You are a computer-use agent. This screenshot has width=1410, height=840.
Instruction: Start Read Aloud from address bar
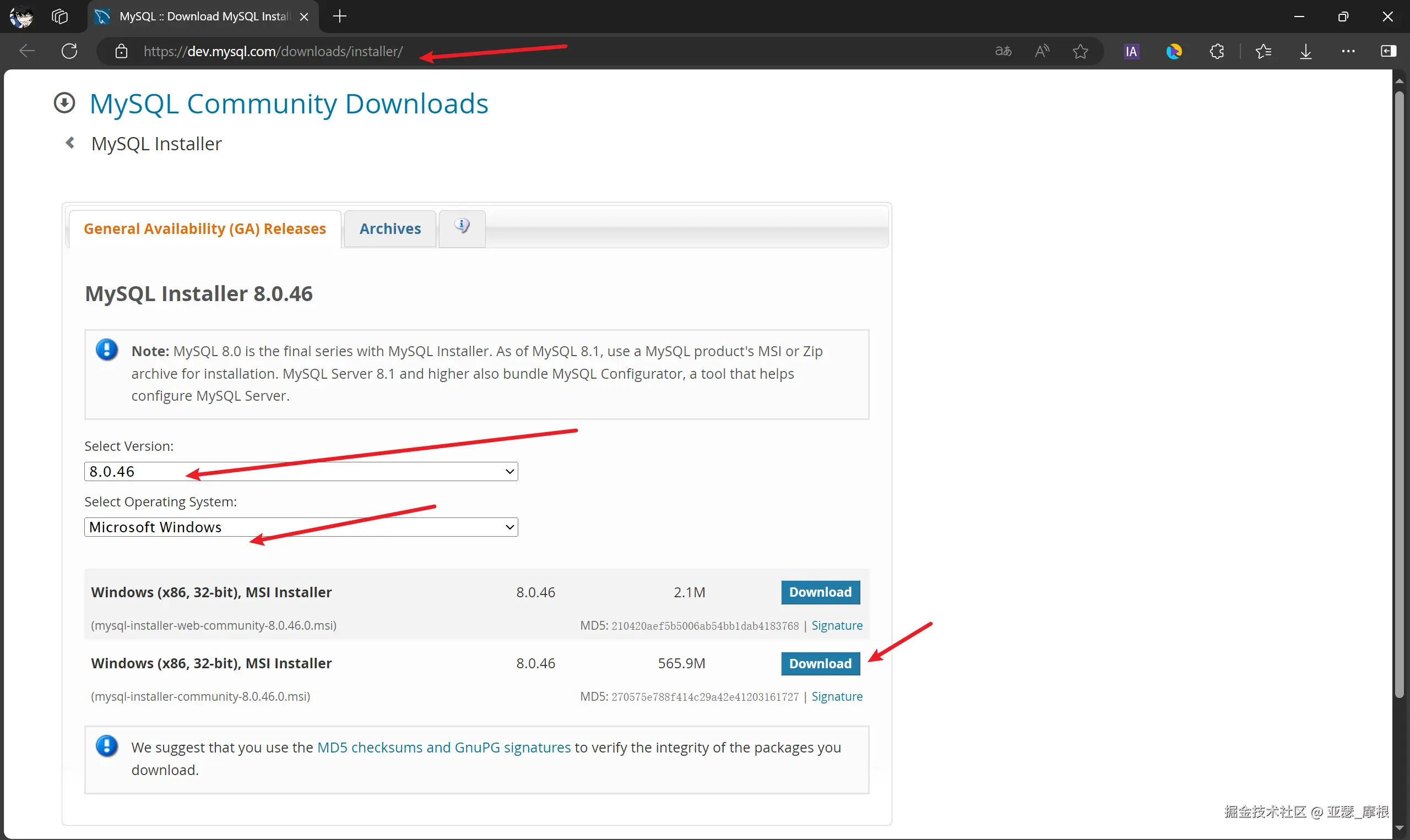pyautogui.click(x=1042, y=51)
